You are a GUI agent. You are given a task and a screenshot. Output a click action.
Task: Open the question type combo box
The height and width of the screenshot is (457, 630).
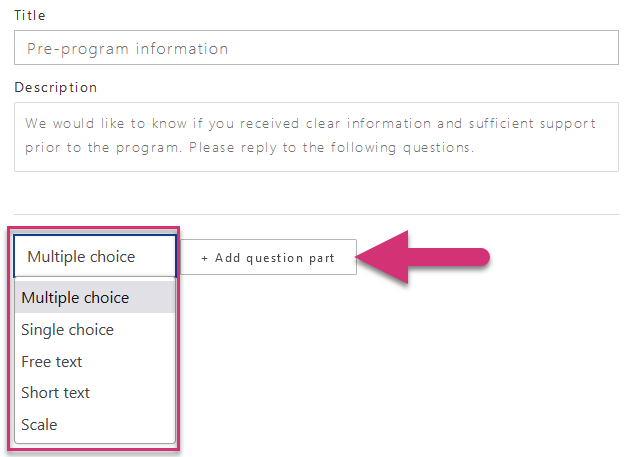pos(95,257)
